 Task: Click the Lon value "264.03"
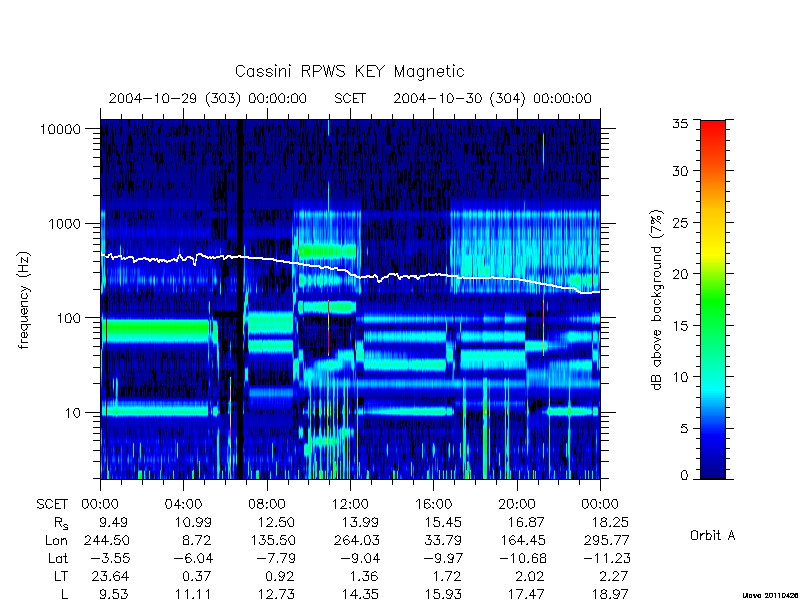click(356, 540)
